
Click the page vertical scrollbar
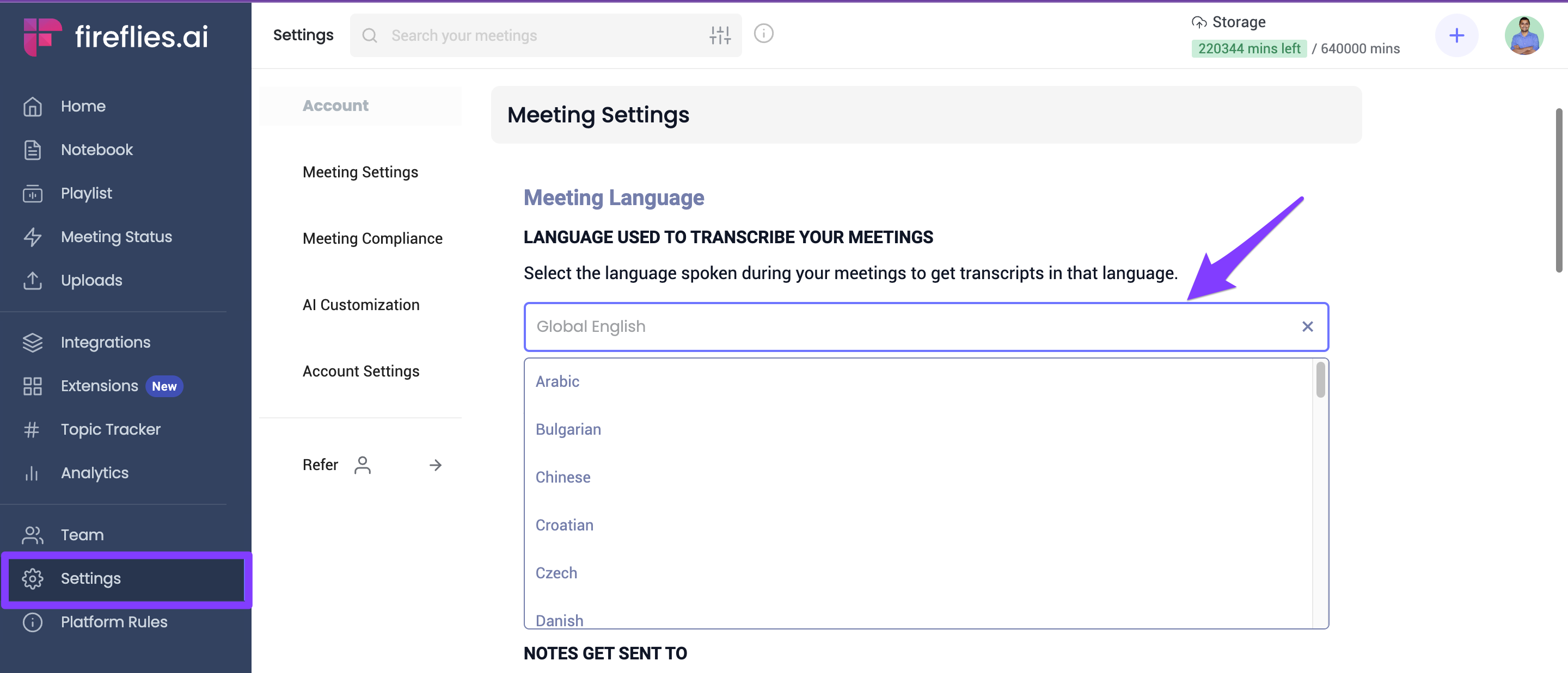tap(1558, 190)
